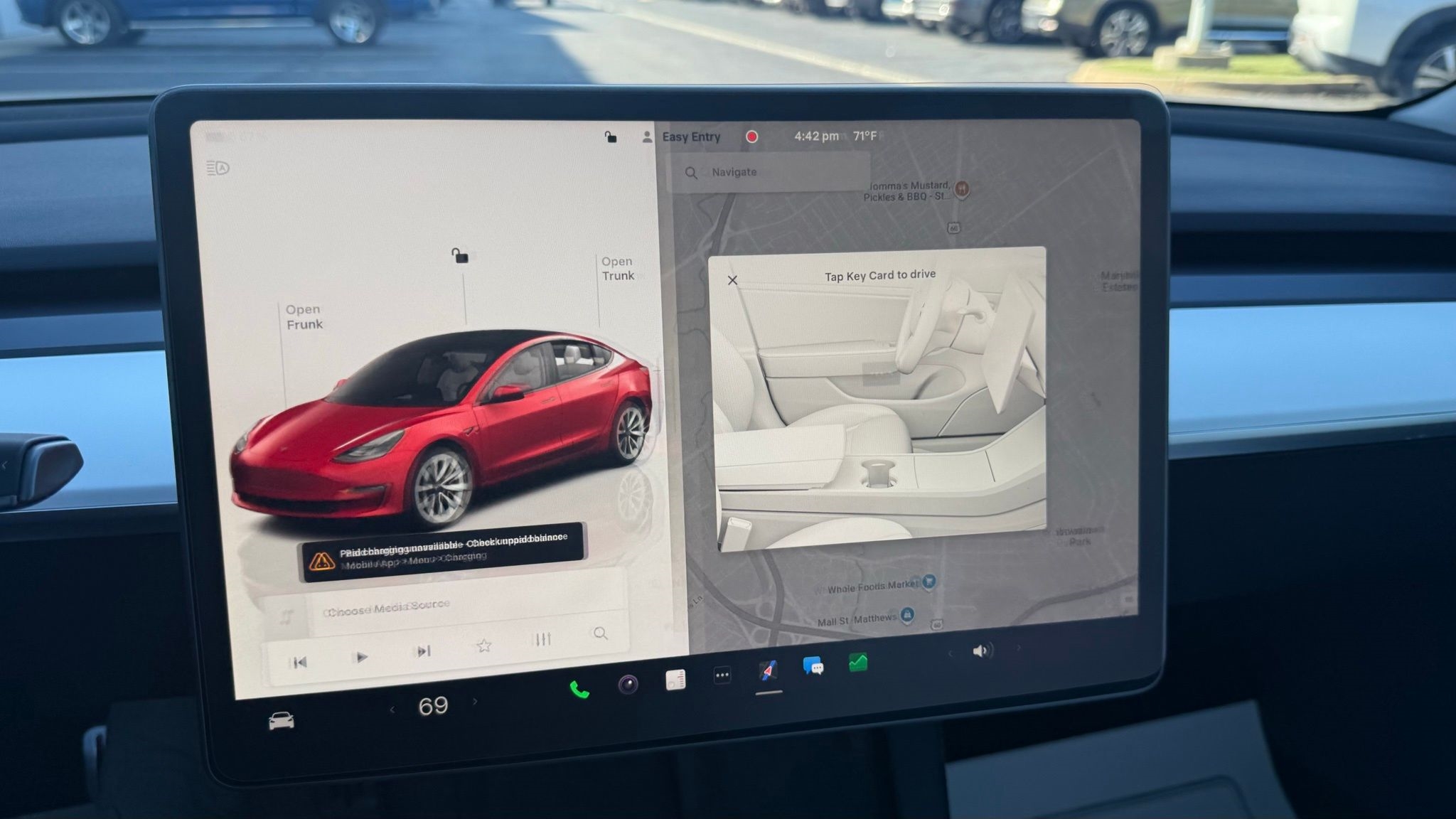Viewport: 1456px width, 819px height.
Task: Decrease cabin temperature with left arrow
Action: coord(392,710)
